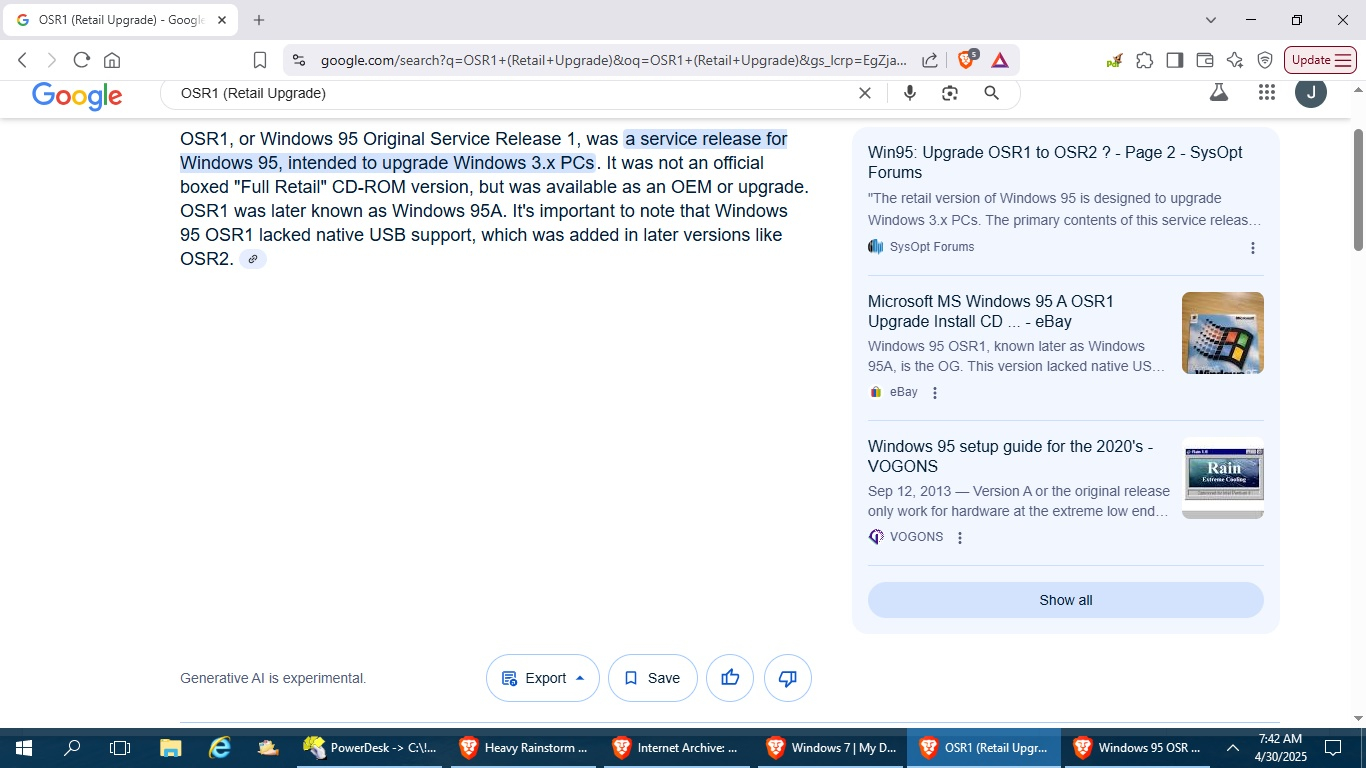Submit search with magnifier icon
Viewport: 1366px width, 768px height.
tap(991, 93)
